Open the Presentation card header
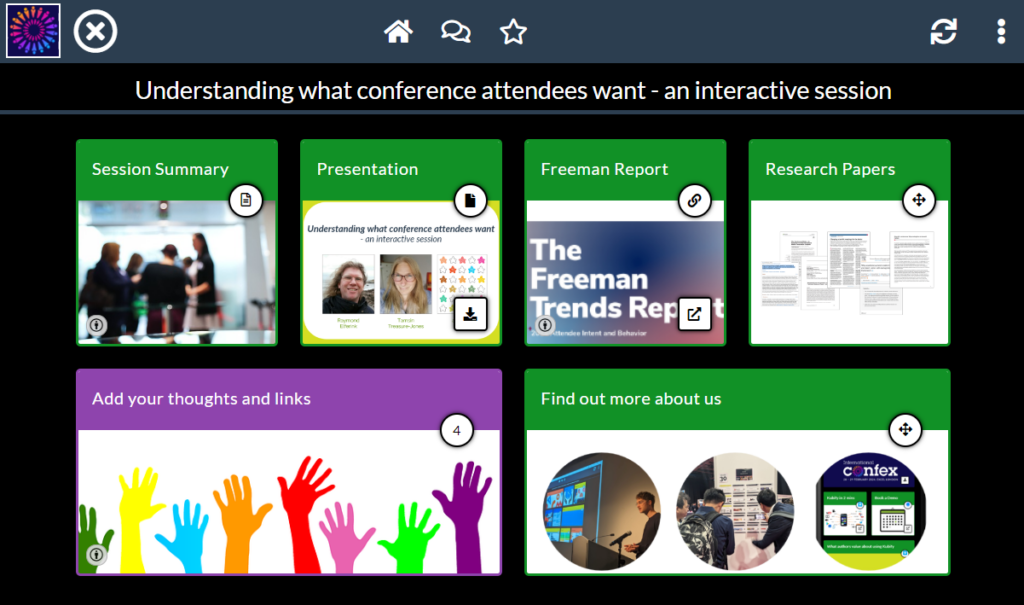This screenshot has height=605, width=1024. (401, 169)
